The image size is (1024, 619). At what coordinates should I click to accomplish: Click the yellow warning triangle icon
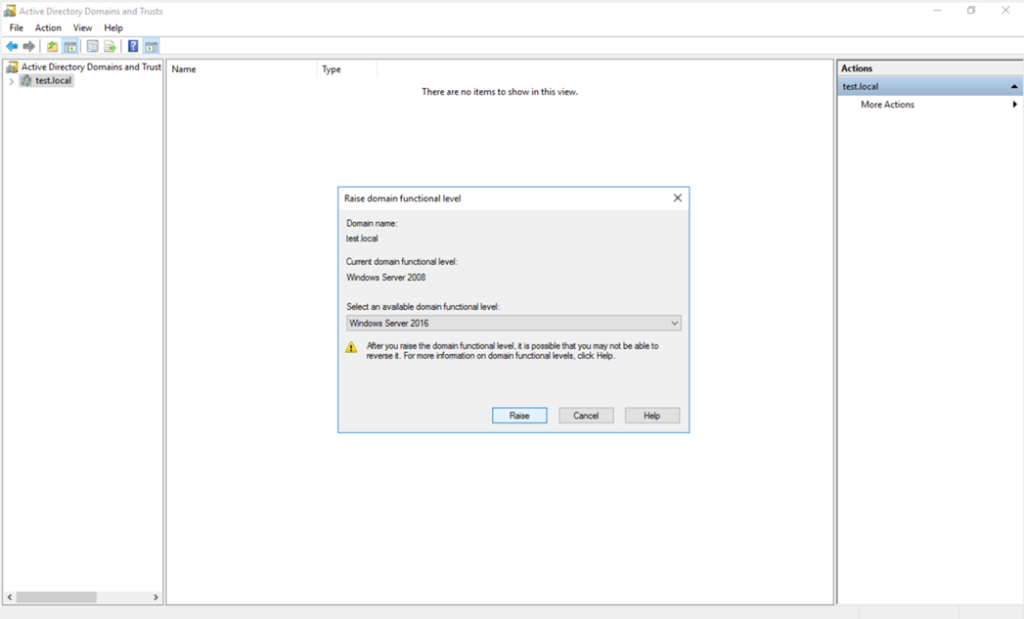point(351,347)
